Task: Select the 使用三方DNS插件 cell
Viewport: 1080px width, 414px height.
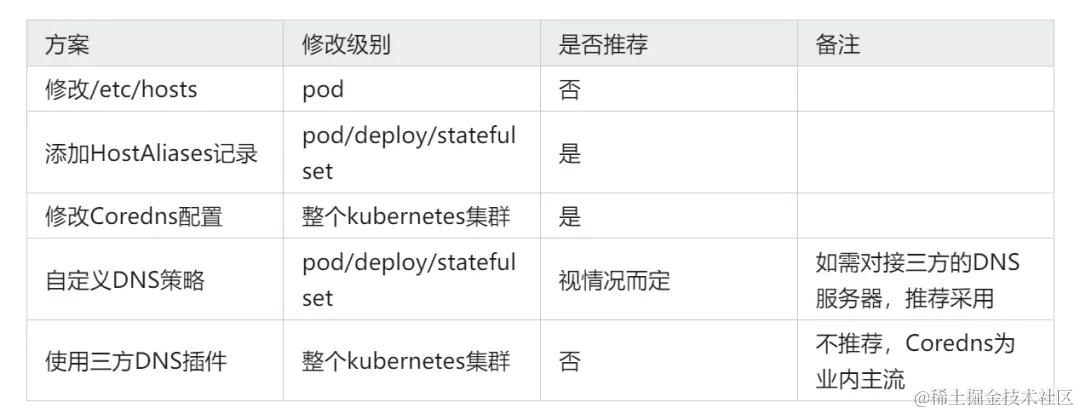Action: [155, 360]
